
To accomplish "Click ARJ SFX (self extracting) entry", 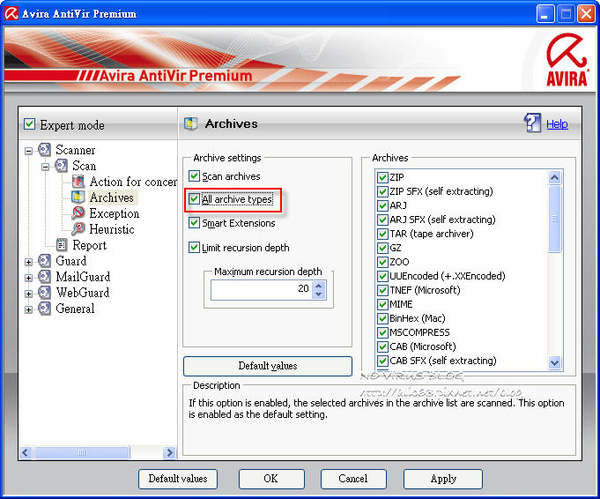I will [442, 220].
